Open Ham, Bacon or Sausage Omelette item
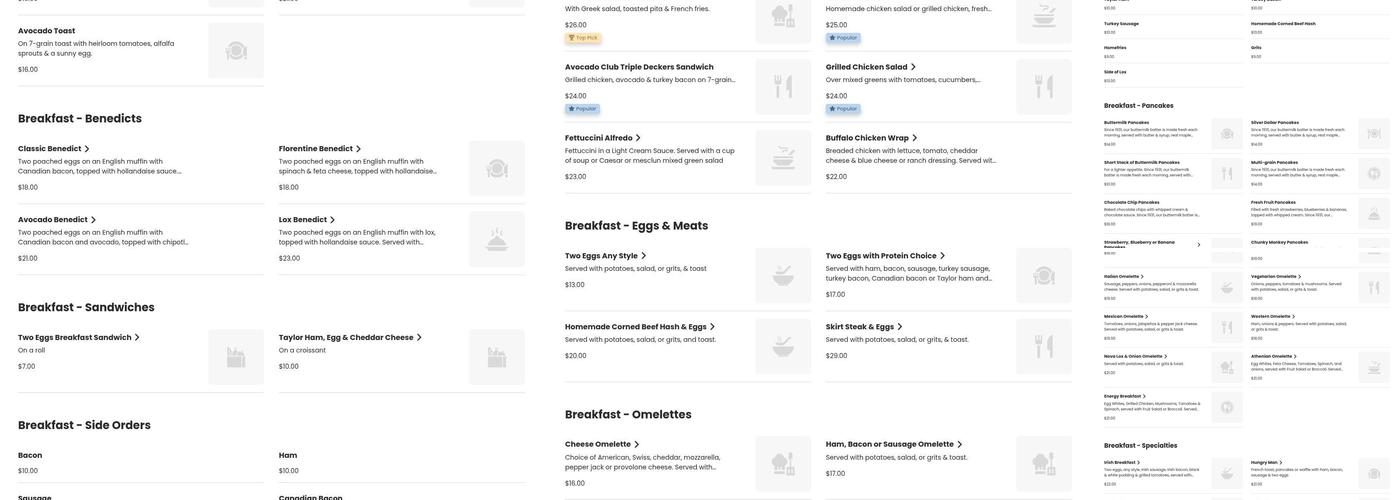1400x500 pixels. (x=889, y=445)
